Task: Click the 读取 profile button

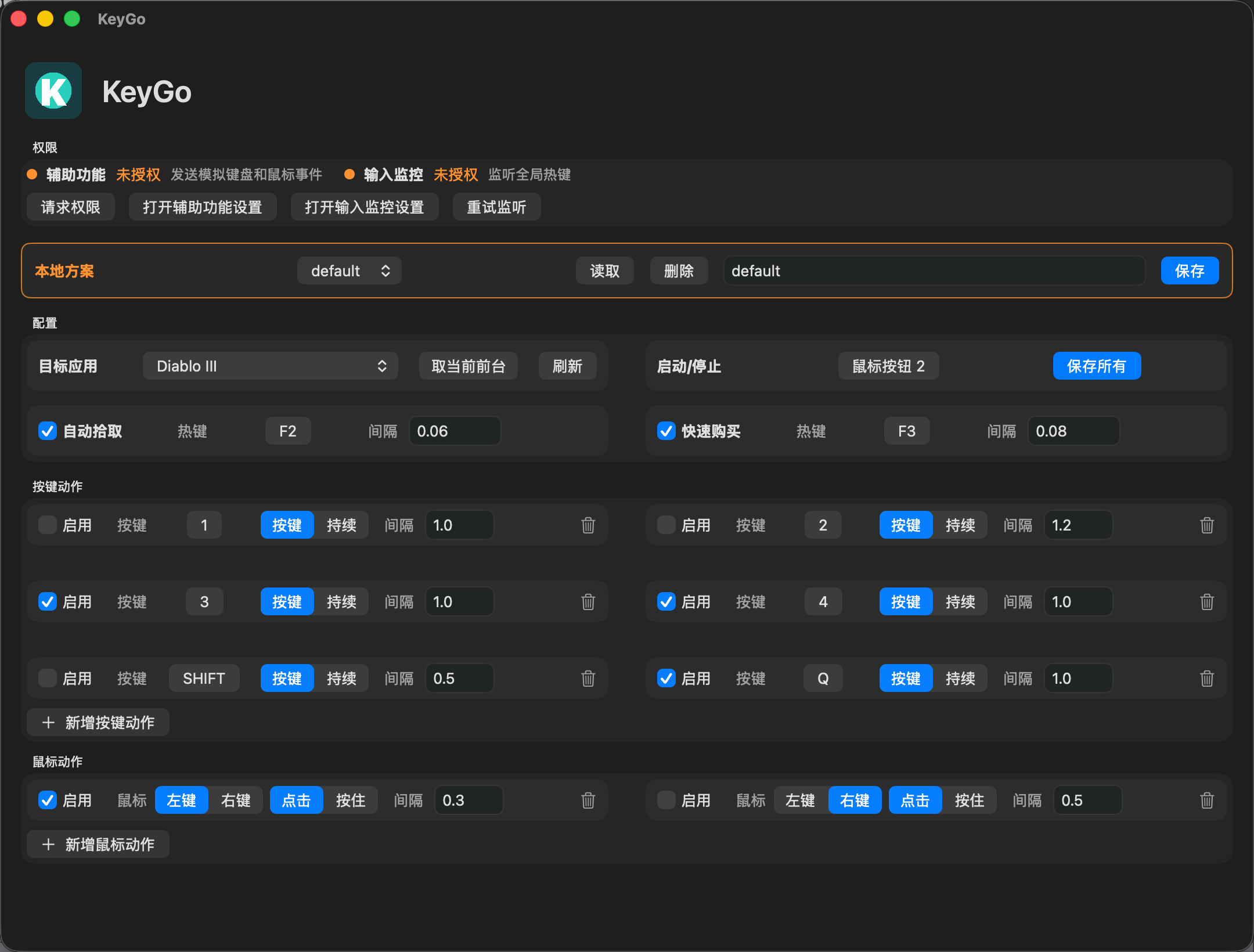Action: [605, 271]
